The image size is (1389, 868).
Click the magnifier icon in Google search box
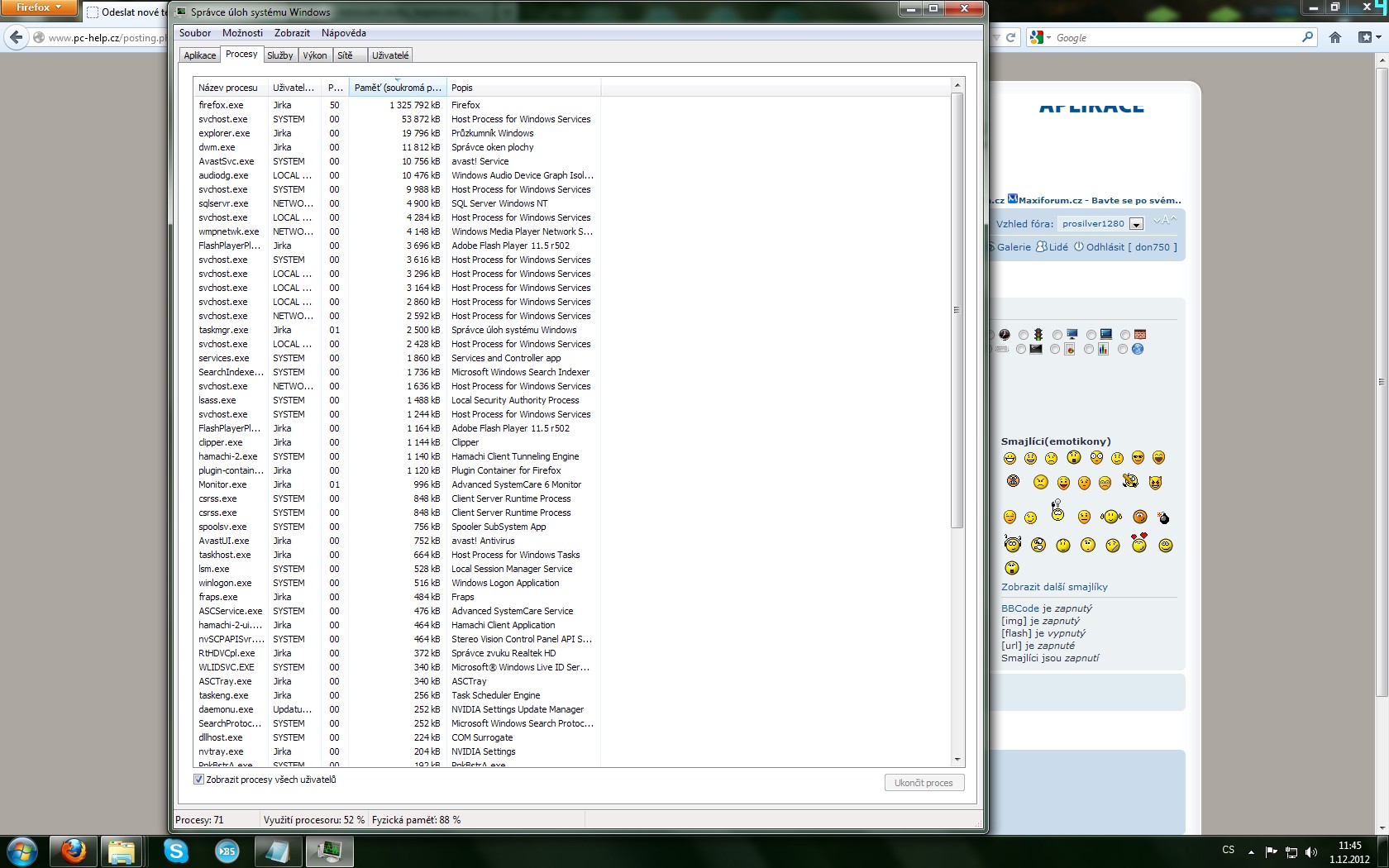[x=1307, y=37]
